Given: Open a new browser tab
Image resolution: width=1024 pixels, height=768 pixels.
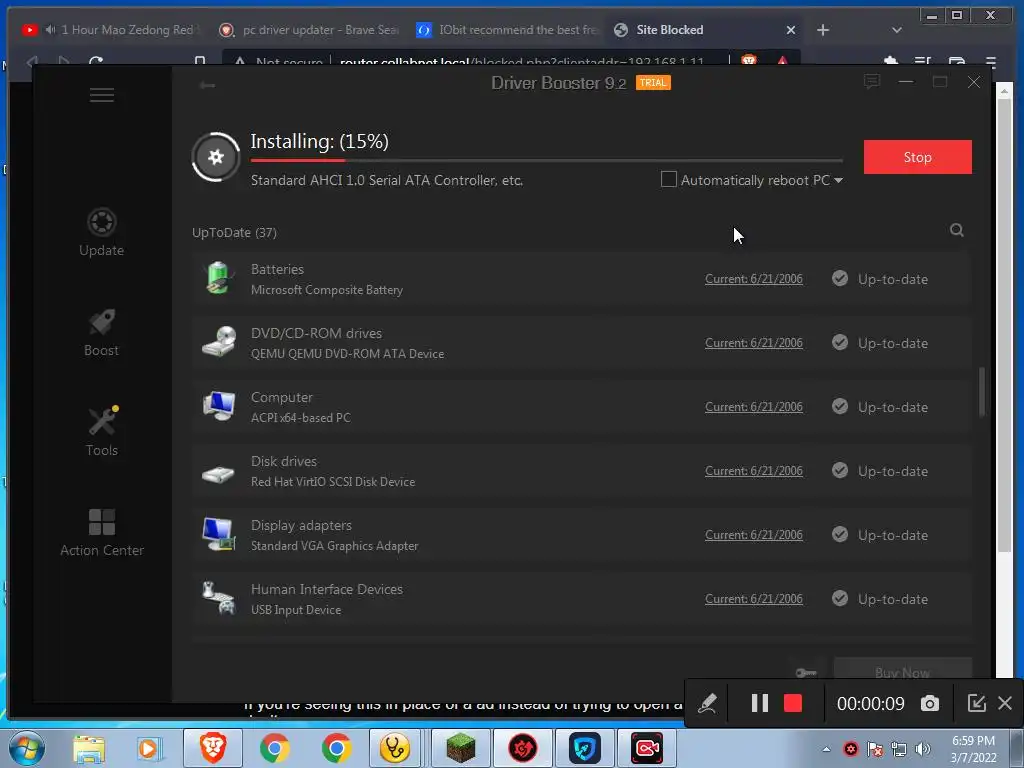Looking at the screenshot, I should pos(823,30).
